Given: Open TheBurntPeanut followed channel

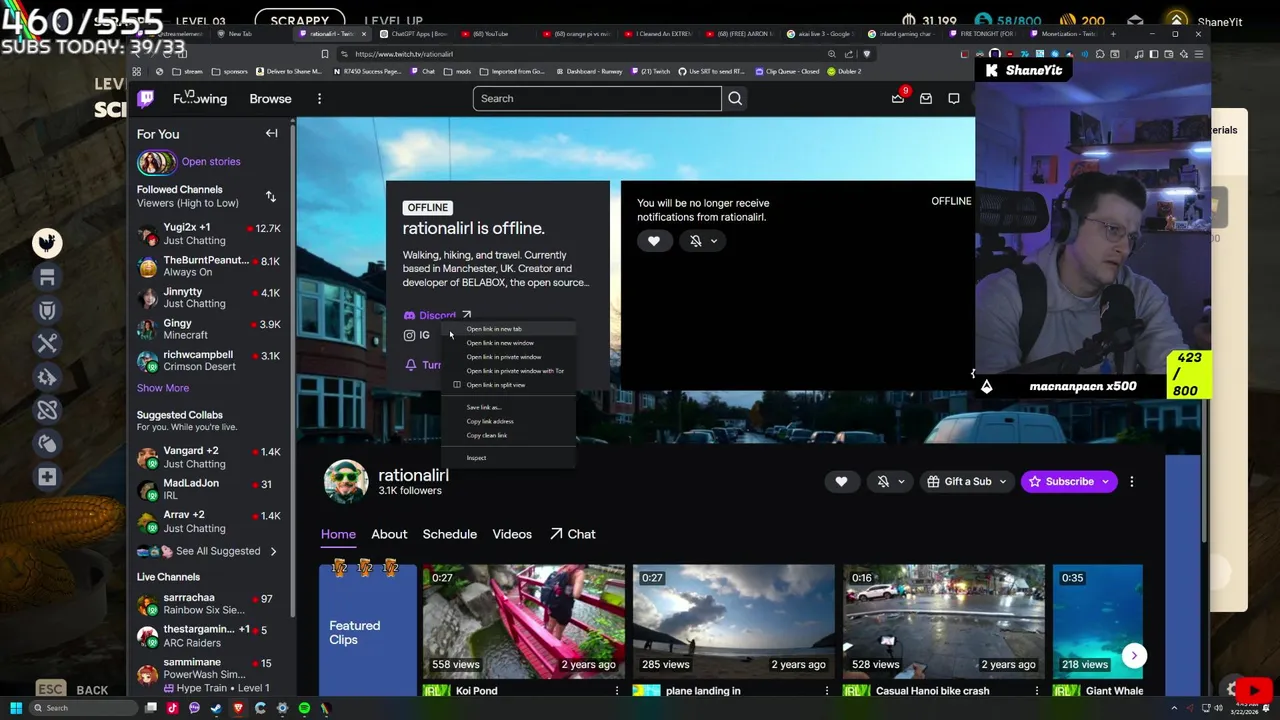Looking at the screenshot, I should [210, 266].
